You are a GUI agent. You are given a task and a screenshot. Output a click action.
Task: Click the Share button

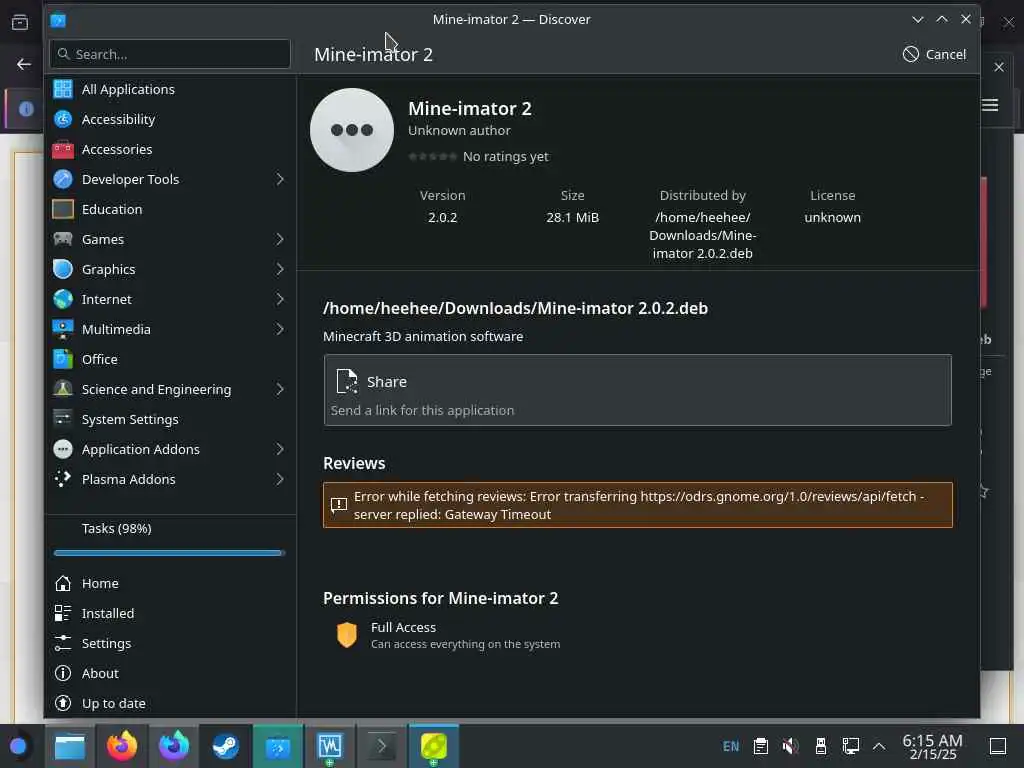pos(637,391)
